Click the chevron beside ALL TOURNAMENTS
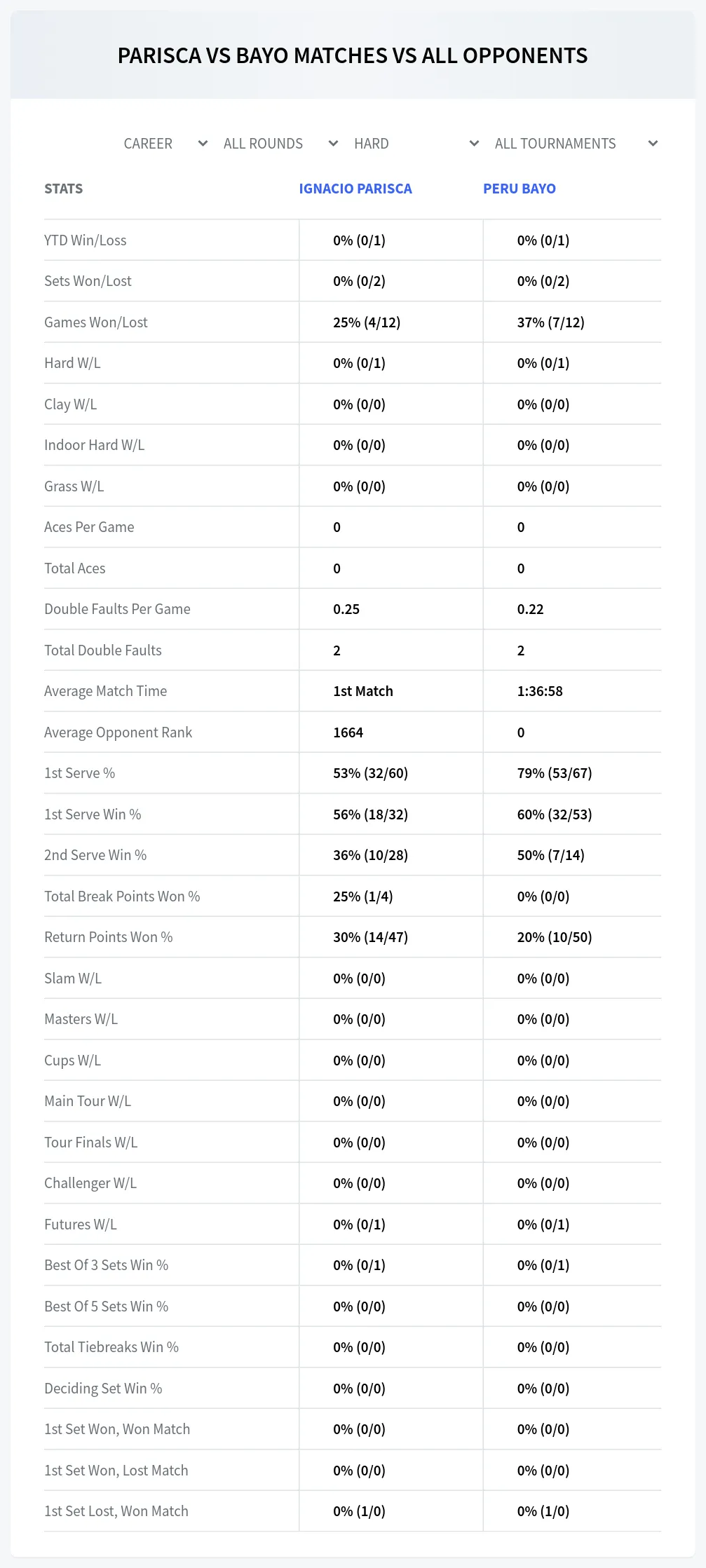Image resolution: width=706 pixels, height=1568 pixels. tap(653, 144)
